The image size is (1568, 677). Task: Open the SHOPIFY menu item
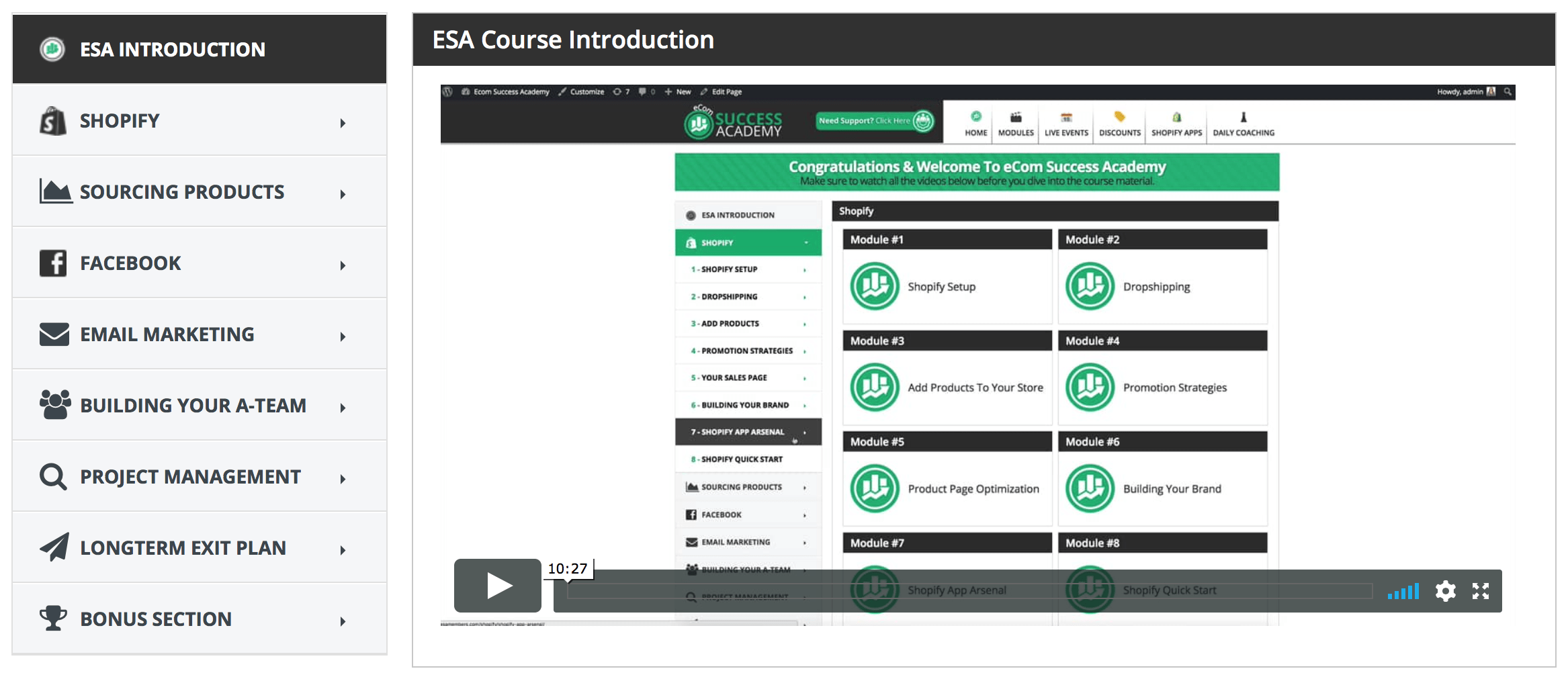coord(200,121)
